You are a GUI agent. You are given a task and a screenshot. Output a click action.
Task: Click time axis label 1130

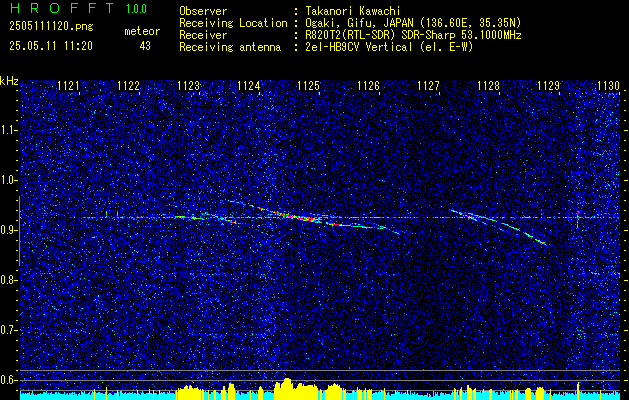click(609, 86)
